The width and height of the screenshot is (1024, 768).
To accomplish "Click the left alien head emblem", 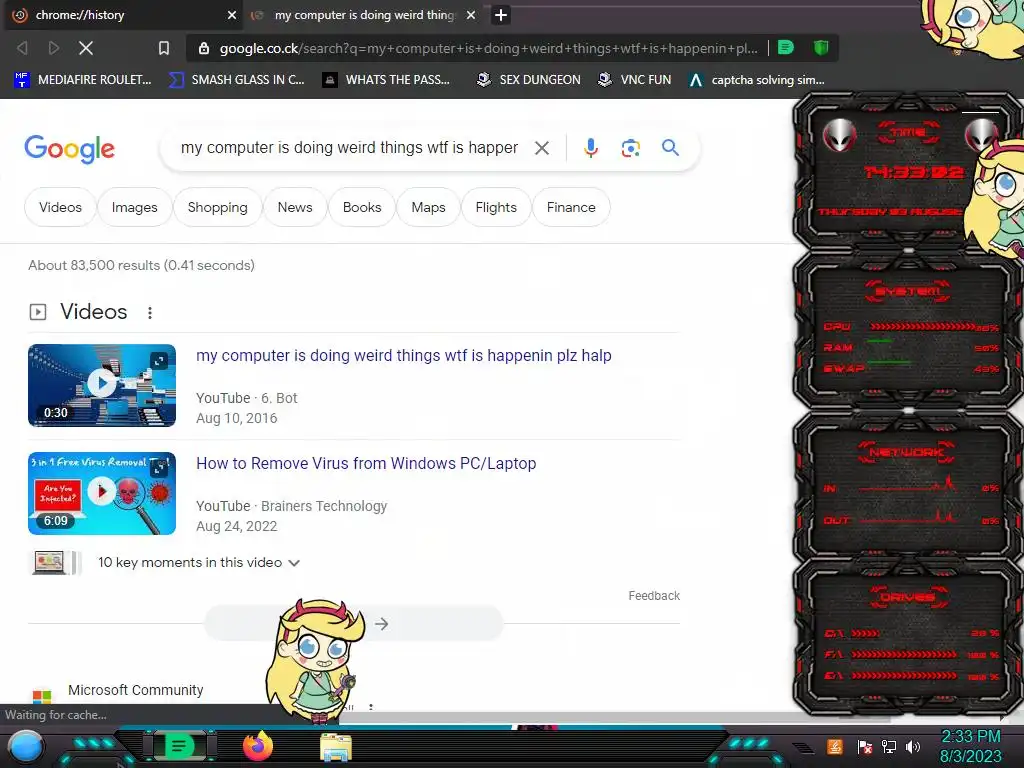I will click(x=839, y=136).
